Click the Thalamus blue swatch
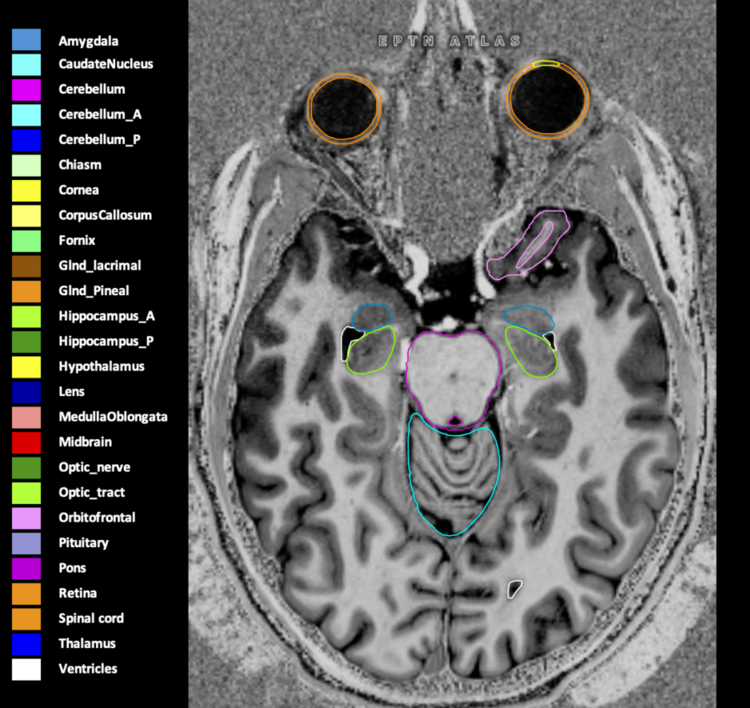The image size is (750, 708). (x=26, y=644)
